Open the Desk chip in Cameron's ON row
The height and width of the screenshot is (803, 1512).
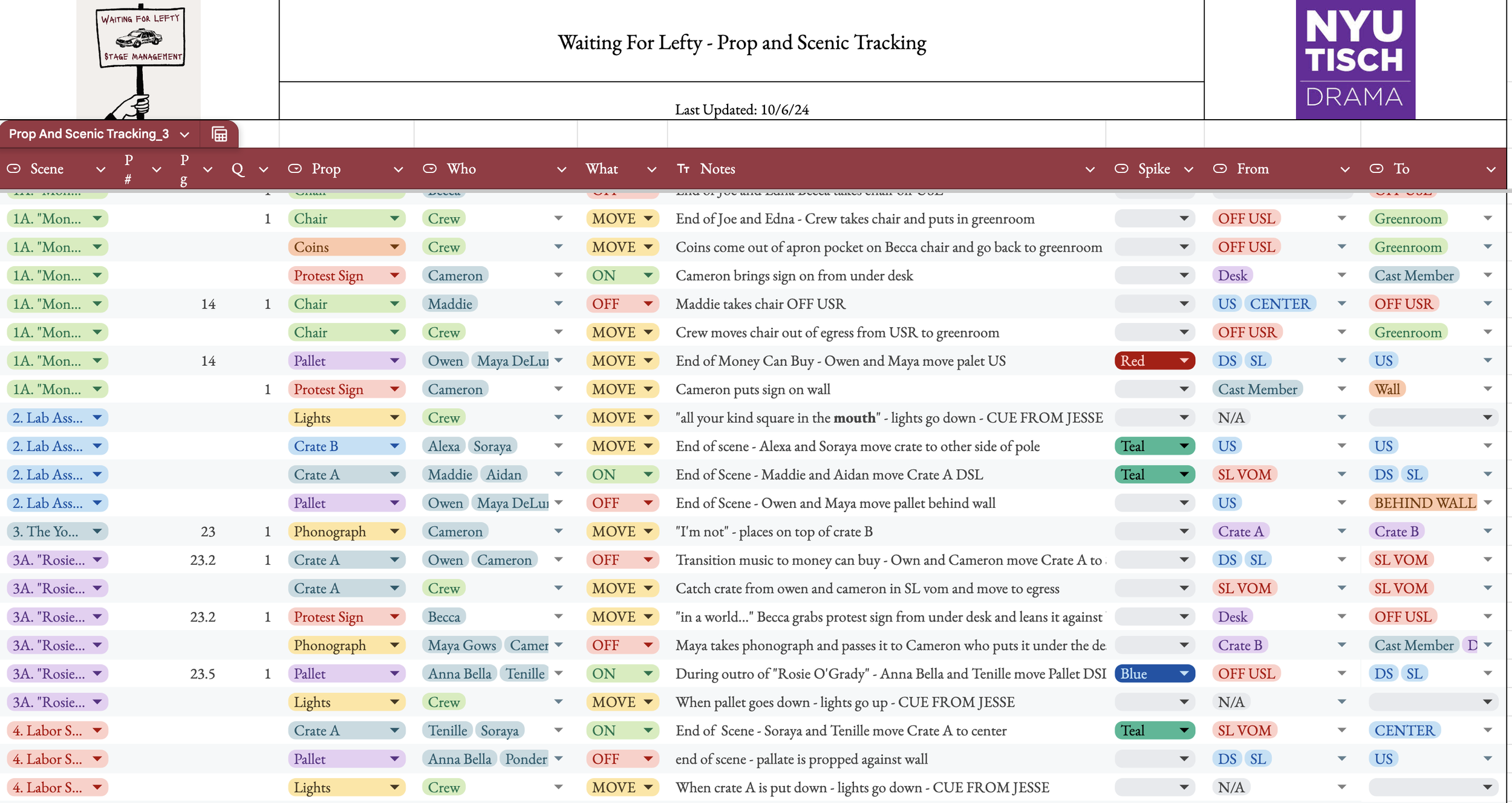click(1232, 276)
